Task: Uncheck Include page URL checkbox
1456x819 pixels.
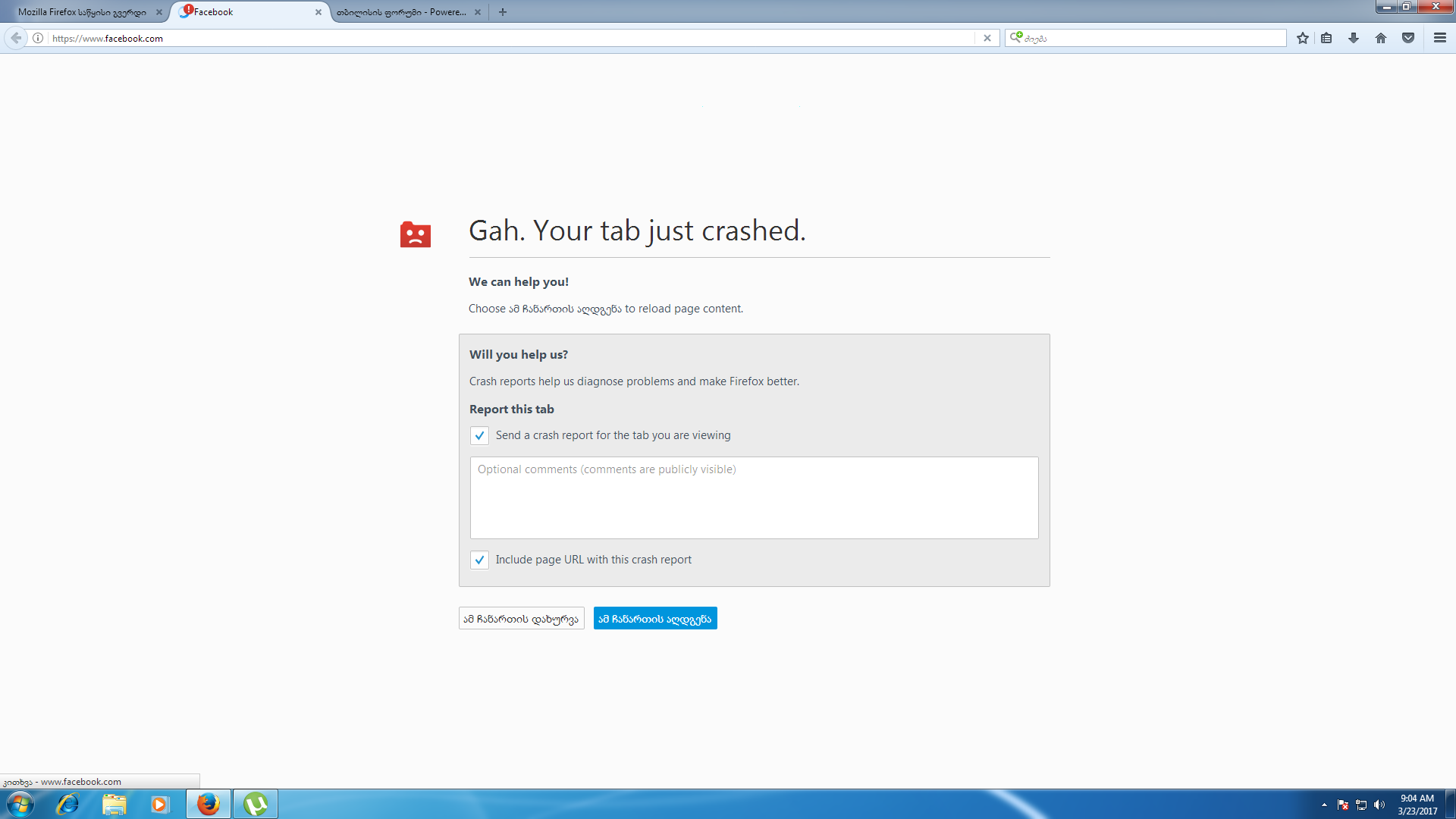Action: point(479,560)
